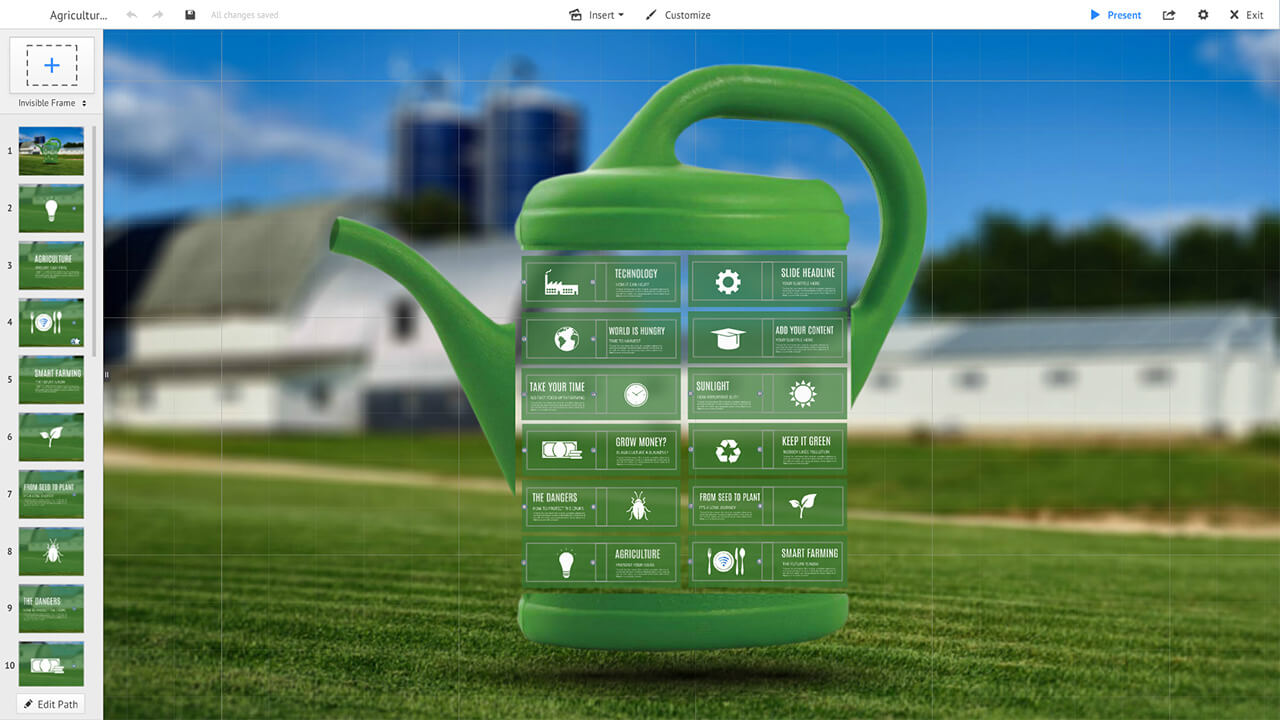The width and height of the screenshot is (1280, 720).
Task: Select the recycle icon on canvas
Action: click(x=727, y=452)
